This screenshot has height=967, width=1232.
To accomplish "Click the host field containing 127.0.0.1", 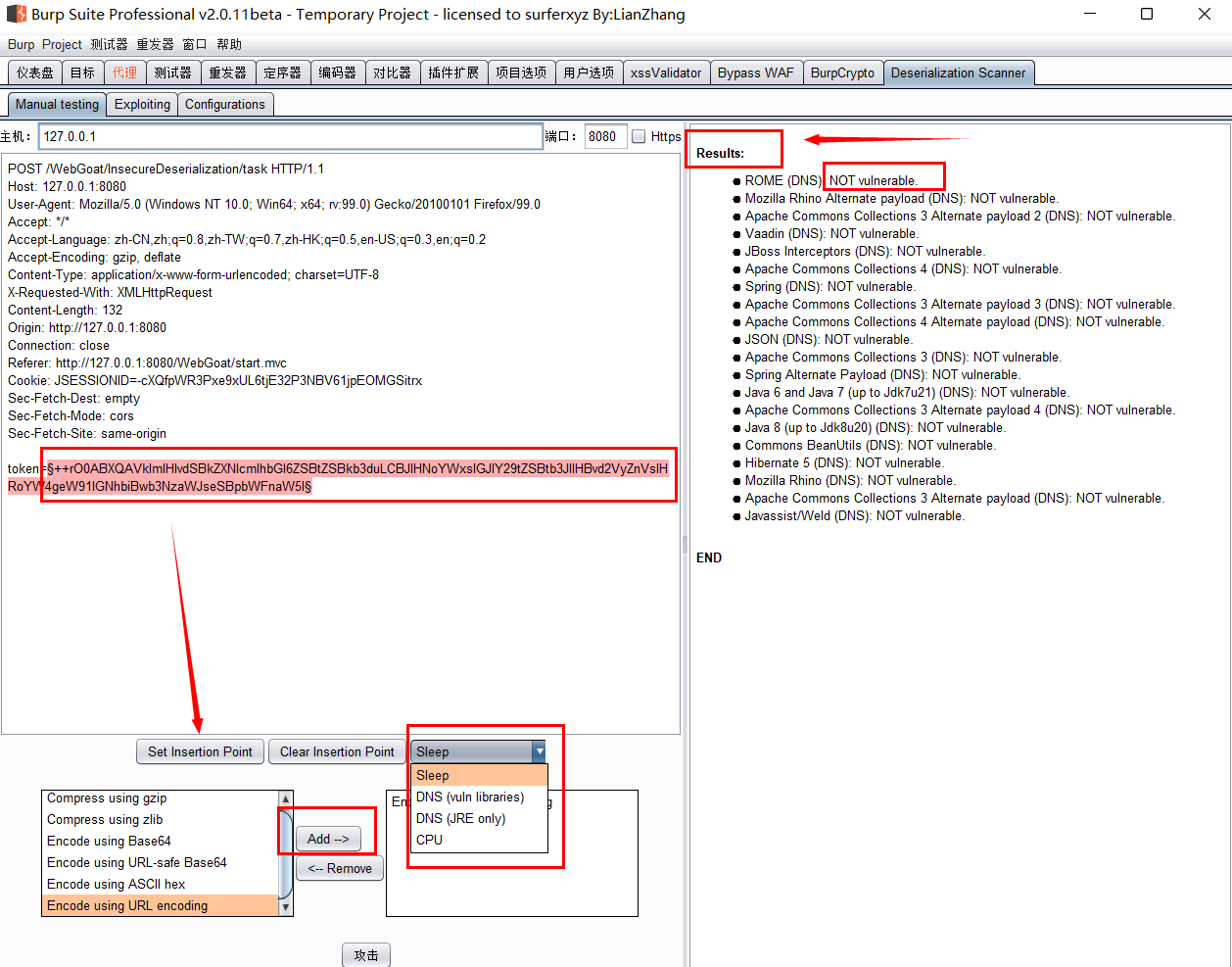I will point(290,136).
